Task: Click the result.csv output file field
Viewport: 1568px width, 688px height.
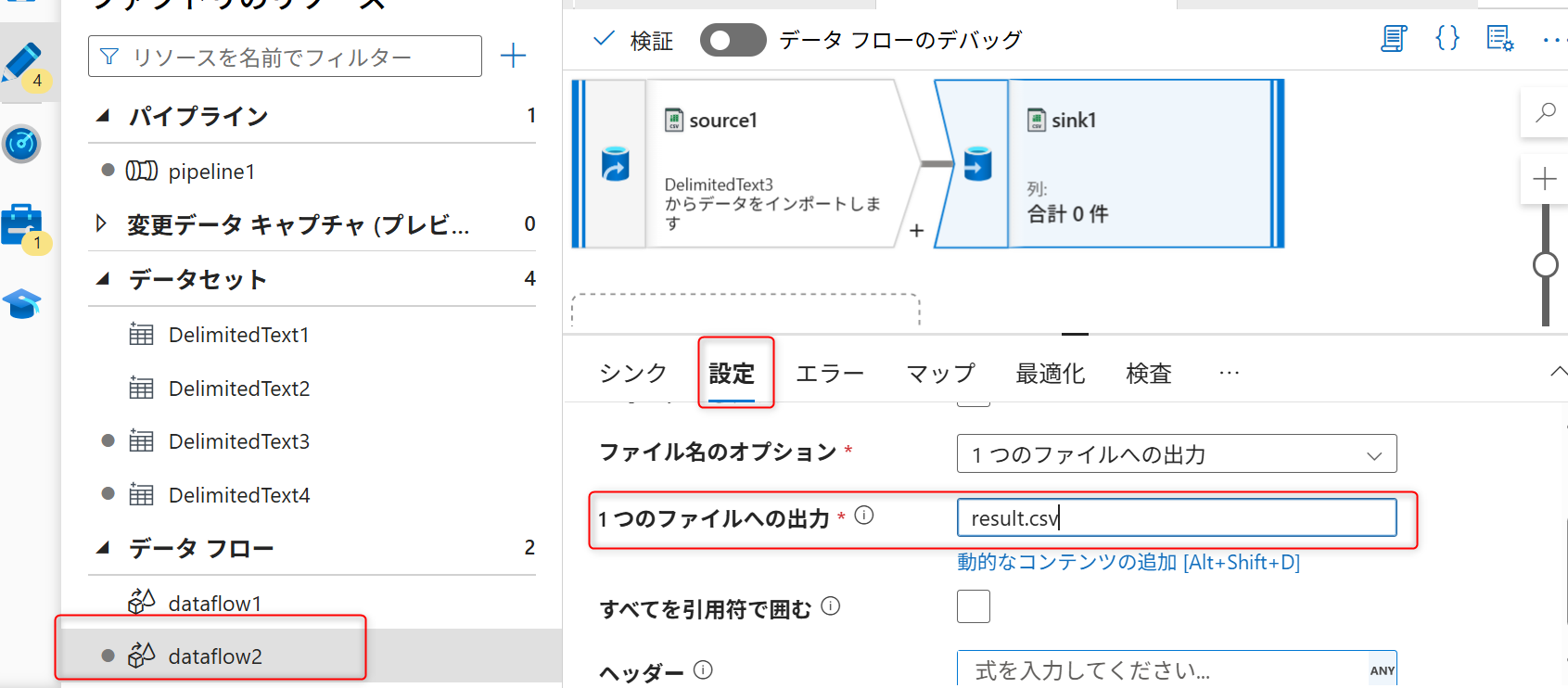Action: (1177, 517)
